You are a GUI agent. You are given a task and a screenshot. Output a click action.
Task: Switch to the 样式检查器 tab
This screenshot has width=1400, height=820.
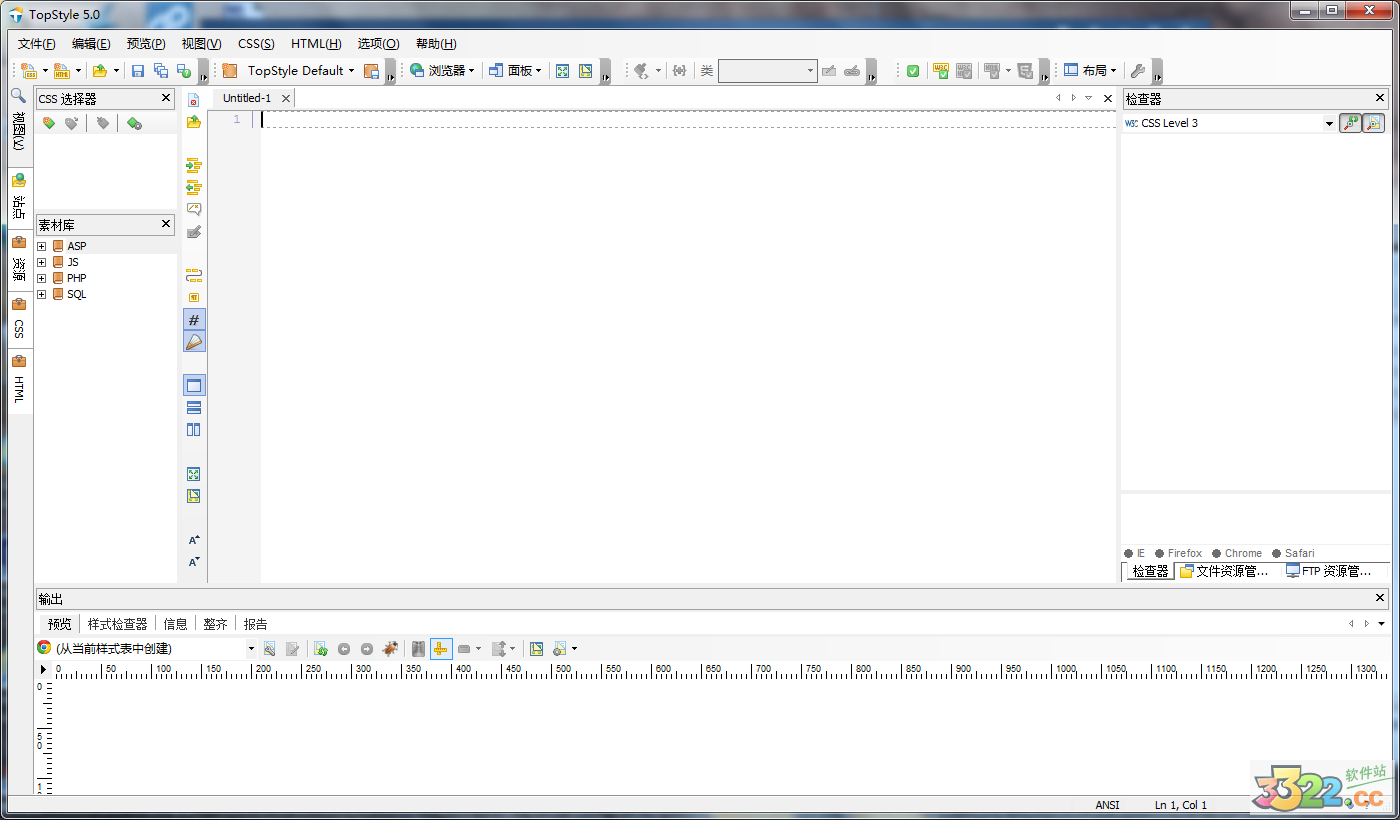(x=117, y=624)
